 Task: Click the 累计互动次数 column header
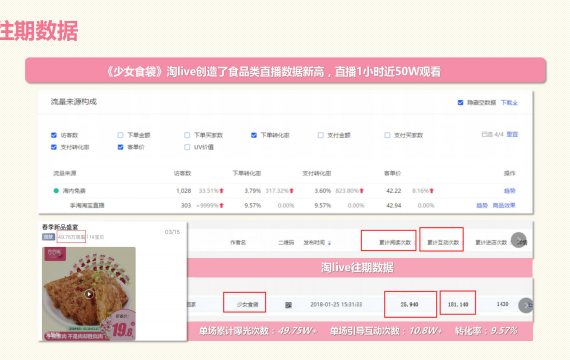pyautogui.click(x=443, y=243)
